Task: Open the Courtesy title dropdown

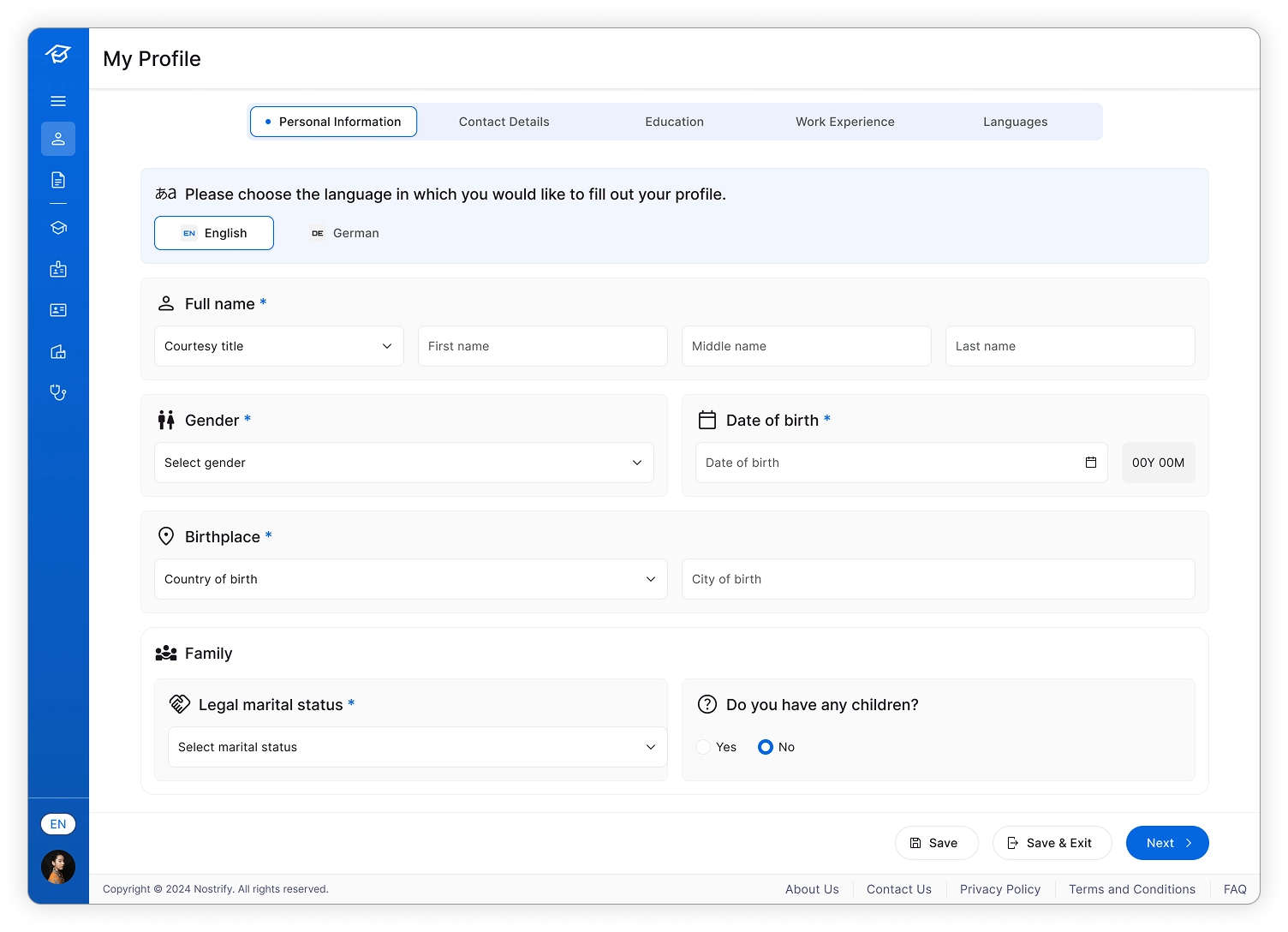Action: tap(279, 346)
